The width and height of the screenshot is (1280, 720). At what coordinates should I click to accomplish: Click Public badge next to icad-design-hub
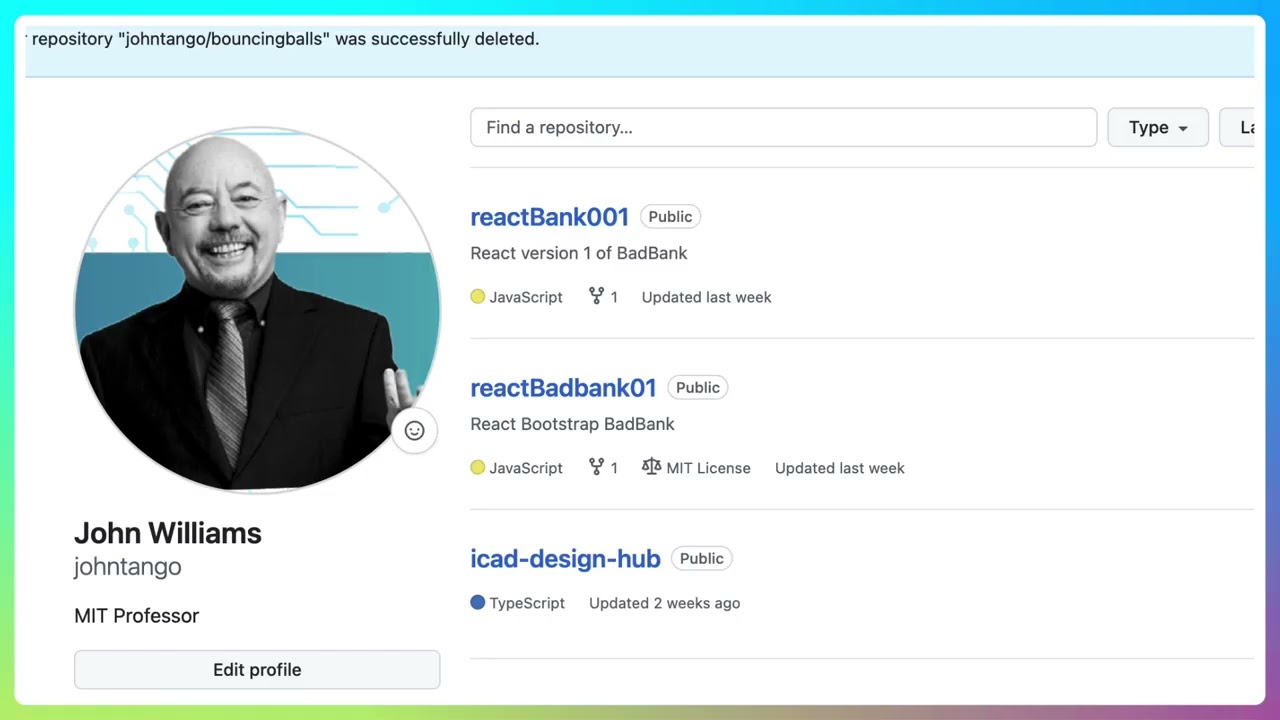[x=701, y=559]
